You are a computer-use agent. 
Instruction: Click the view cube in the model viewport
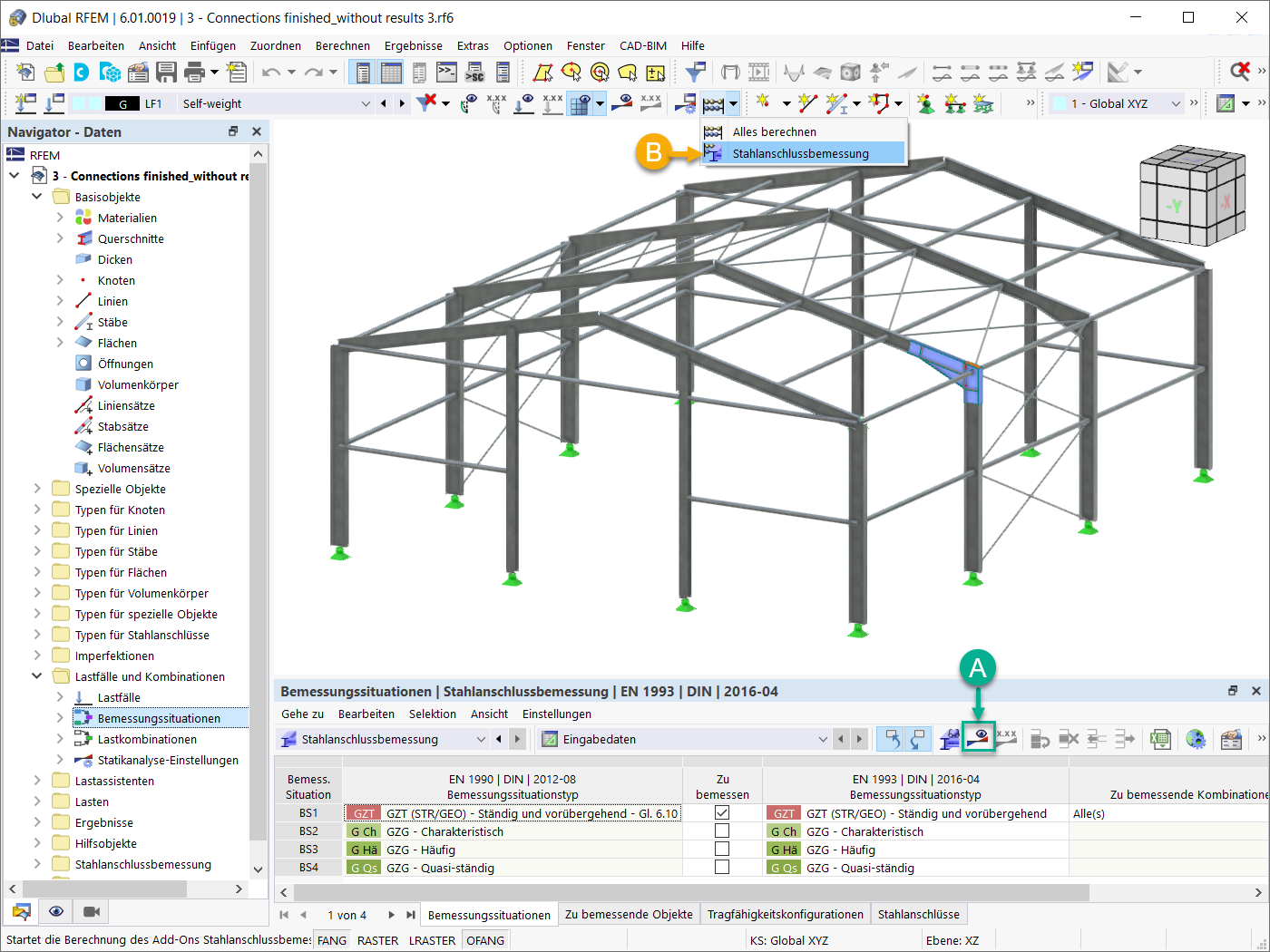[1191, 194]
